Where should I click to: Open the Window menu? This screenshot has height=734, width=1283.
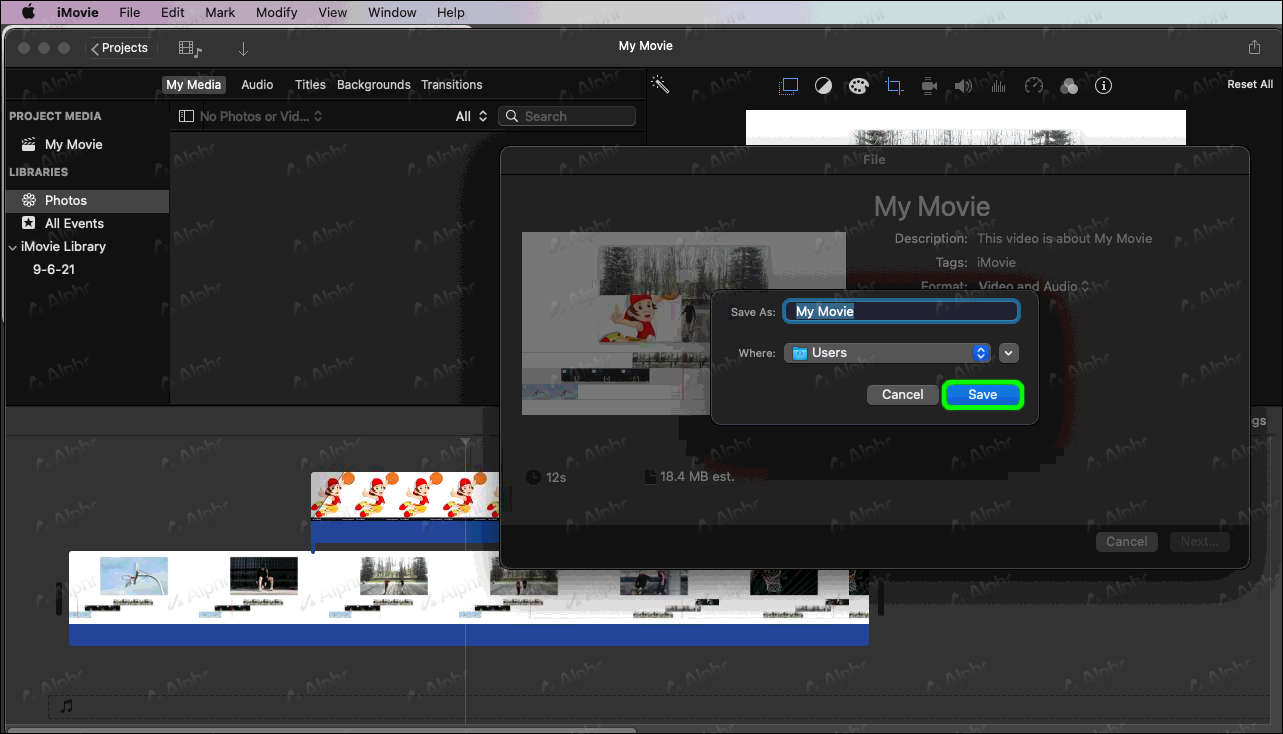tap(391, 12)
